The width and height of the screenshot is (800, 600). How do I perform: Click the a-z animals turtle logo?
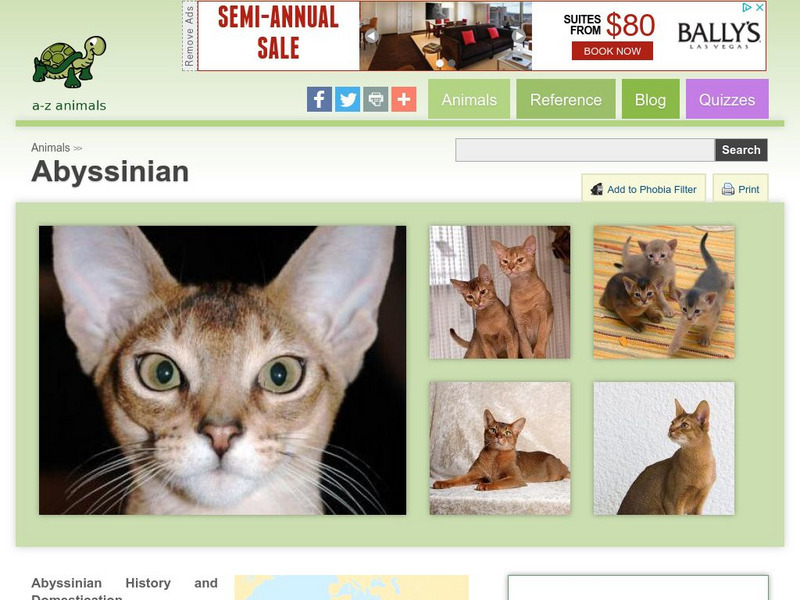[x=69, y=73]
